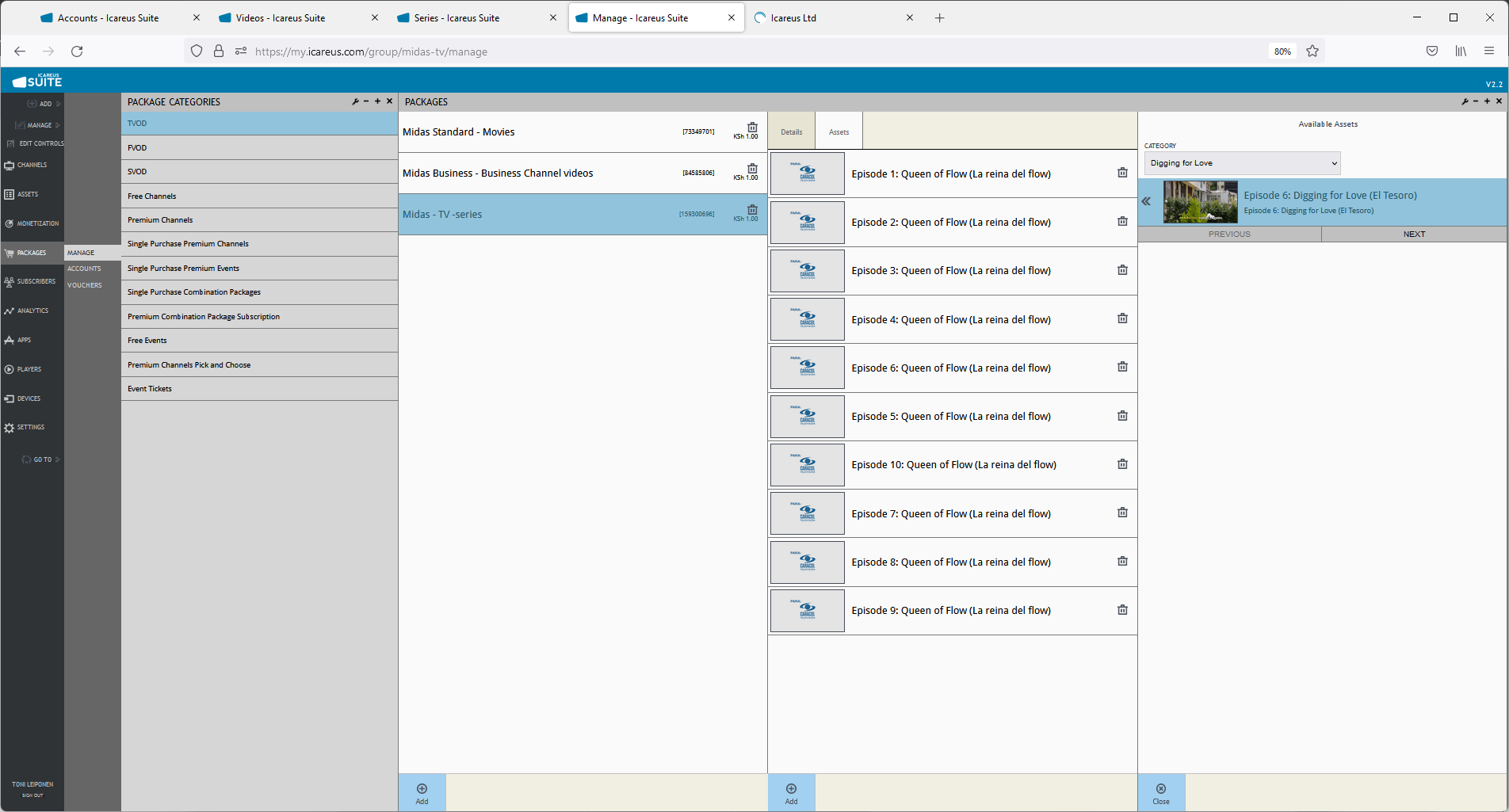Expand the ADD sidebar menu
This screenshot has height=812, width=1509.
tap(44, 104)
